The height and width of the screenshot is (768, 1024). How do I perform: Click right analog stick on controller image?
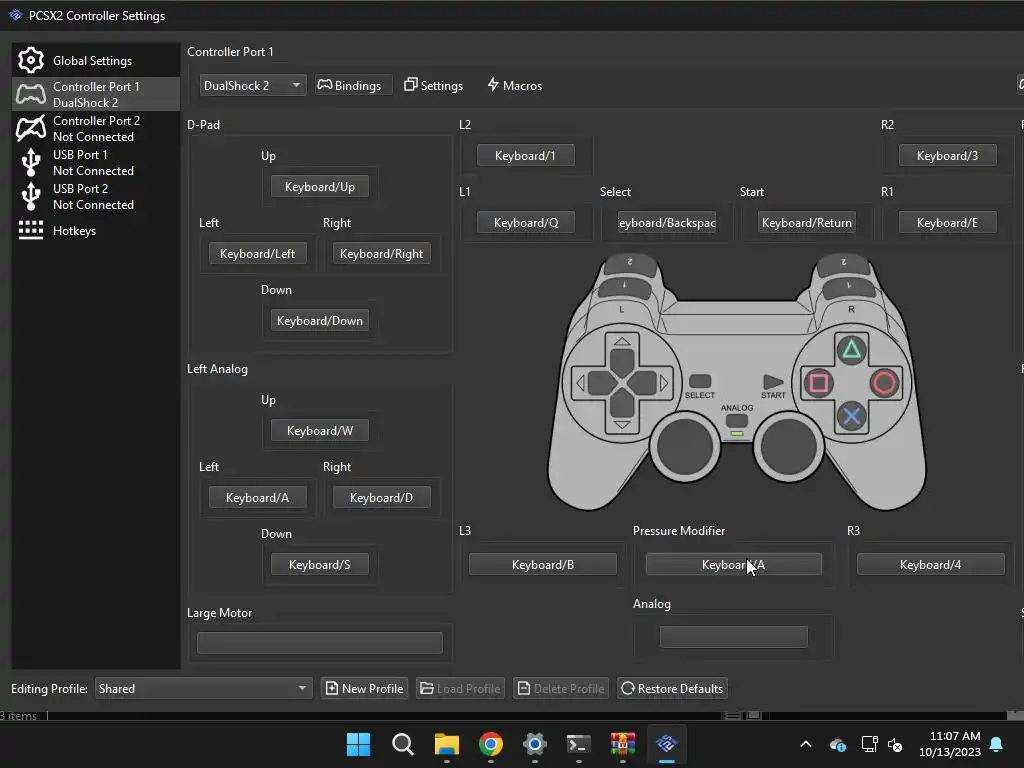(789, 447)
